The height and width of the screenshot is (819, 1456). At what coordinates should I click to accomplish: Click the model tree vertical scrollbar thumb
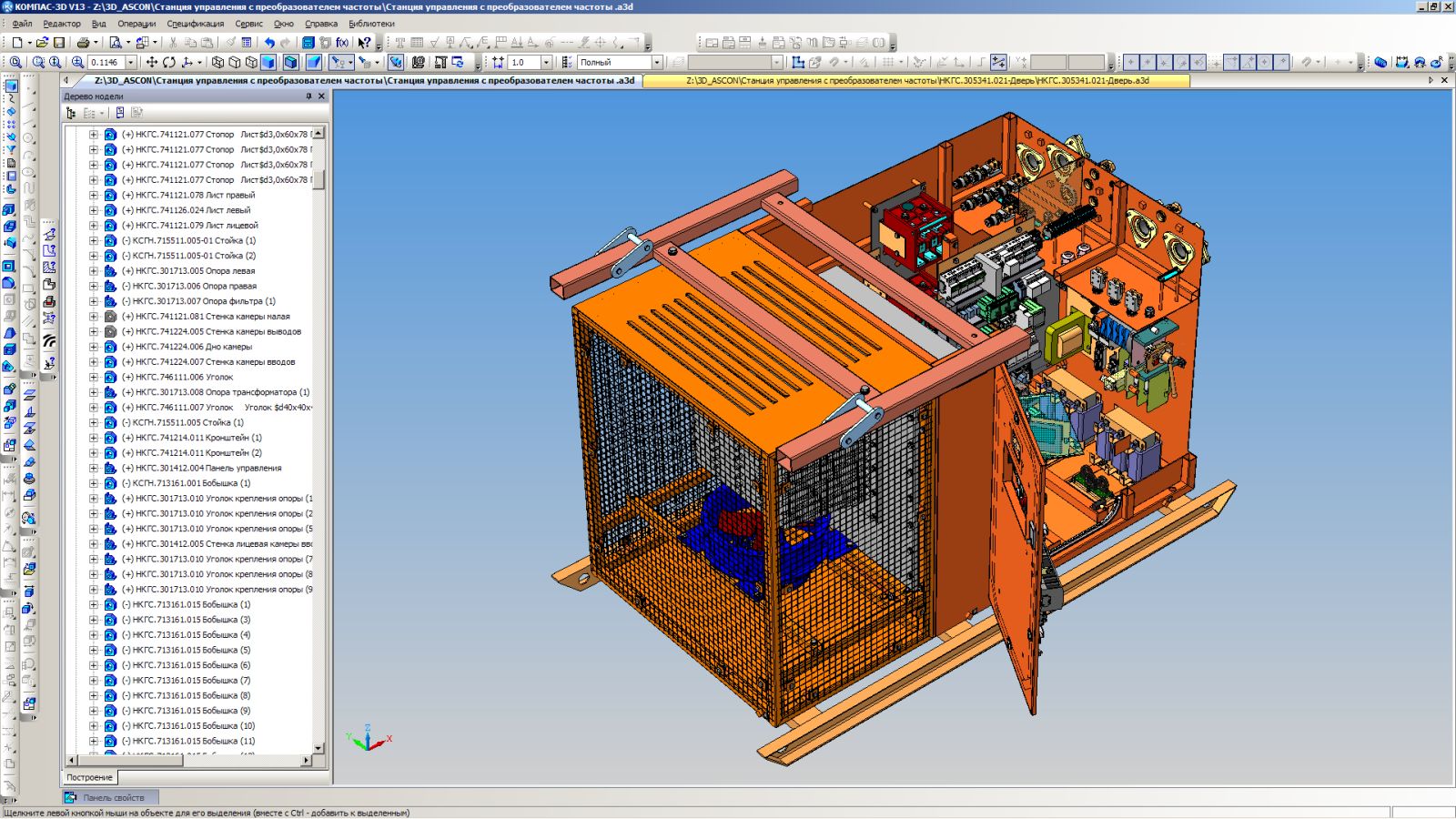pos(318,178)
